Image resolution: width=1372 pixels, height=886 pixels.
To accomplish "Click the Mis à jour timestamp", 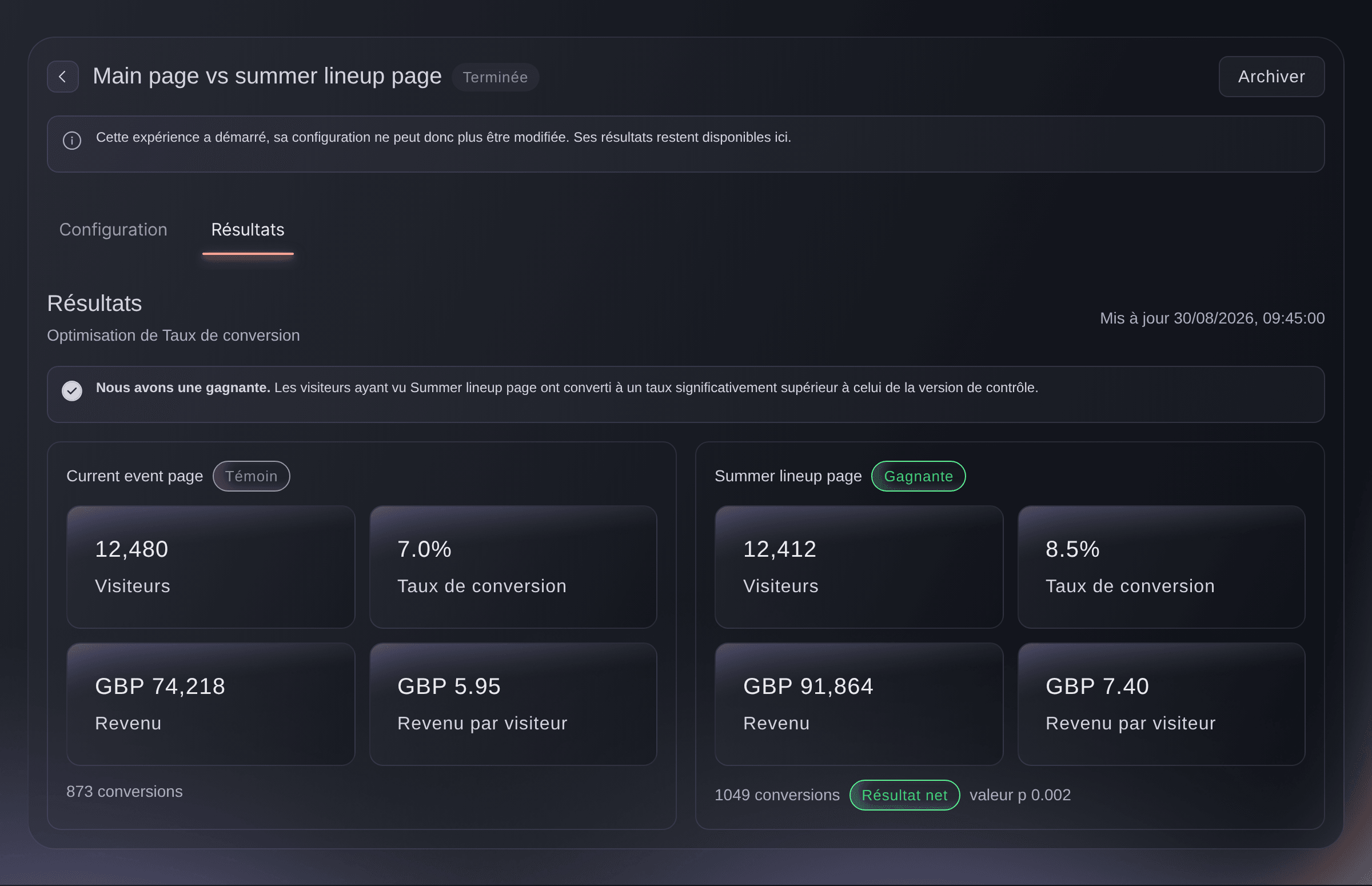I will [1213, 318].
